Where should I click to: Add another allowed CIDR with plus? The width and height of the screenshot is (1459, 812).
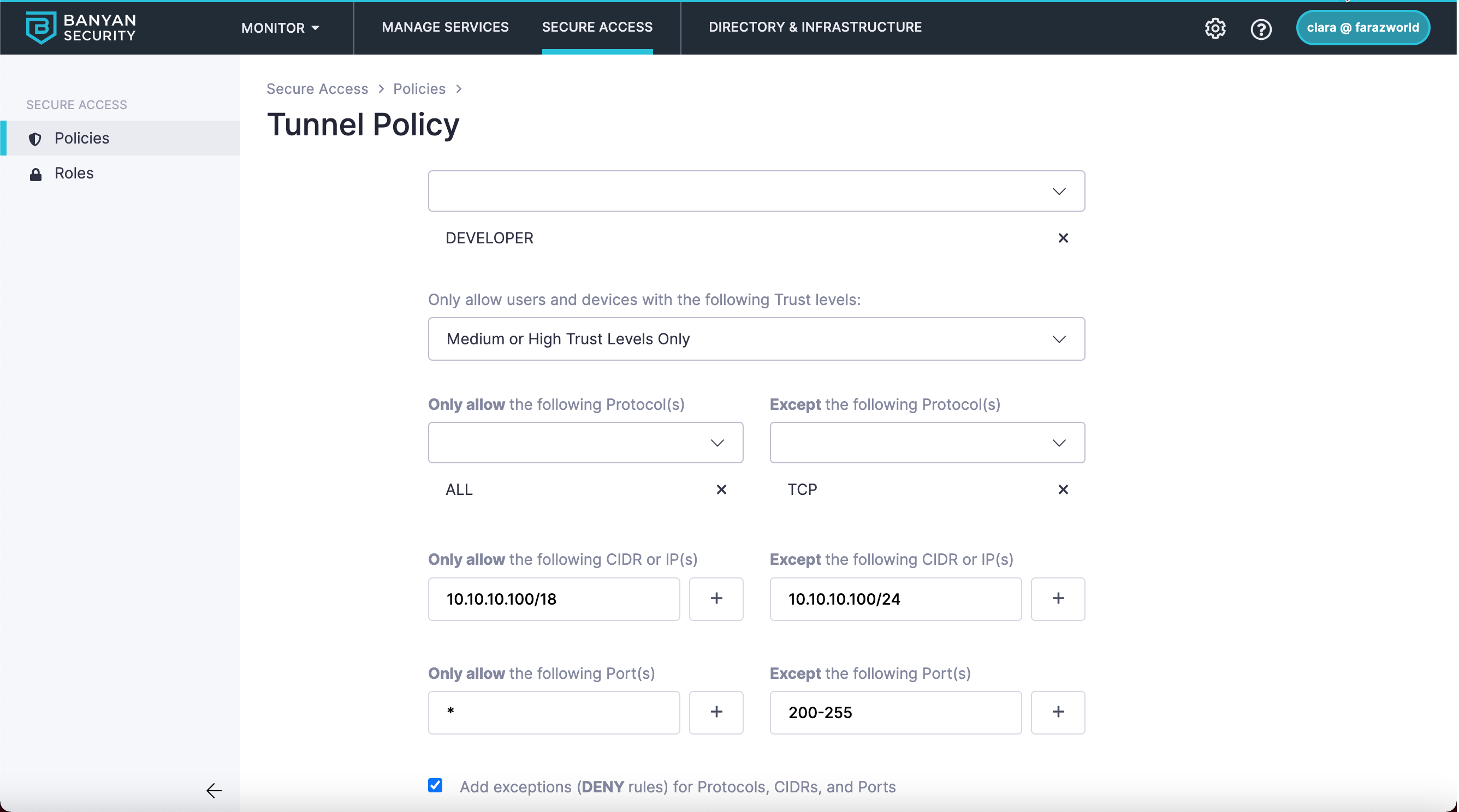click(x=716, y=599)
